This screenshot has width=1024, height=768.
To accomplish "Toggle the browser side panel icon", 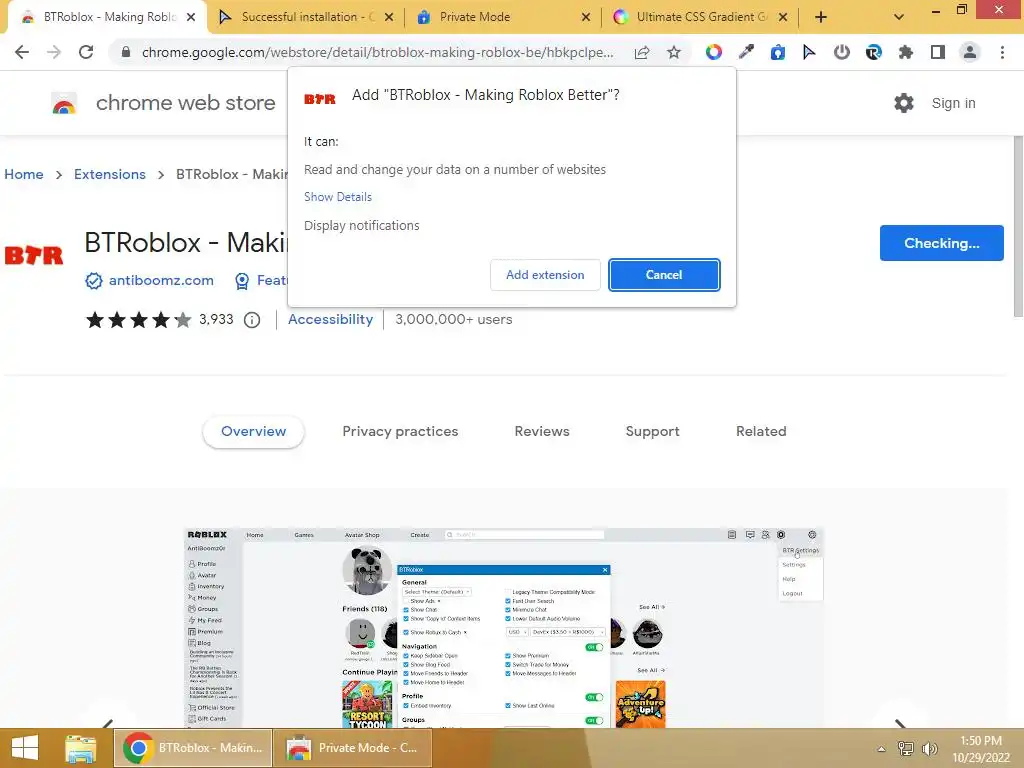I will (938, 52).
